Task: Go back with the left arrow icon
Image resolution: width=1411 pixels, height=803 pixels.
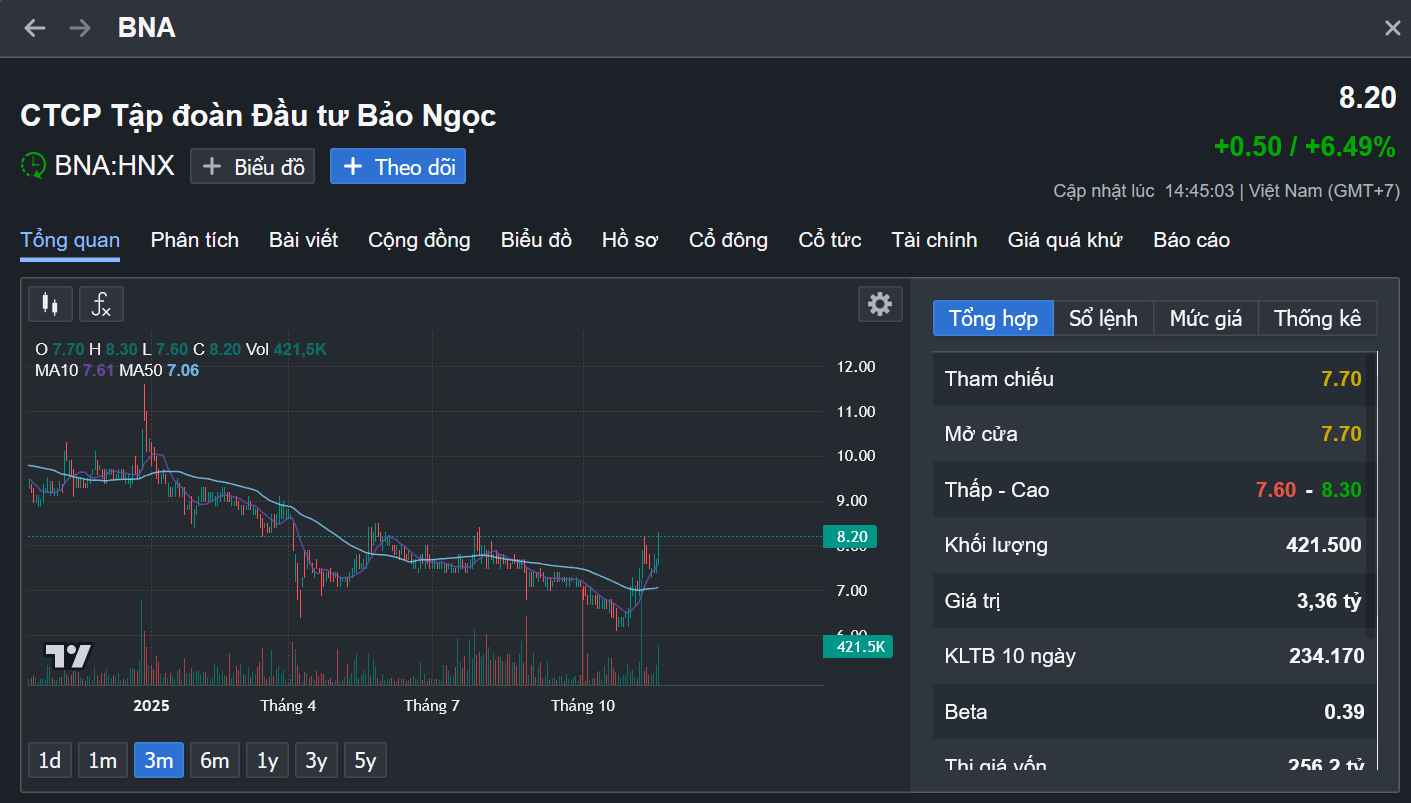Action: coord(35,28)
